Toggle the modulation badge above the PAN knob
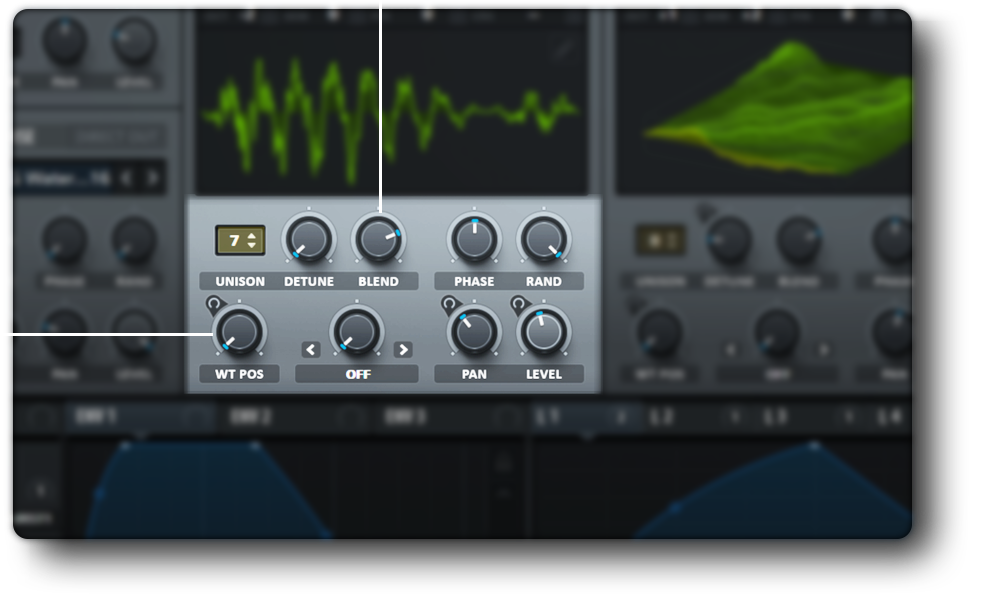 tap(448, 303)
